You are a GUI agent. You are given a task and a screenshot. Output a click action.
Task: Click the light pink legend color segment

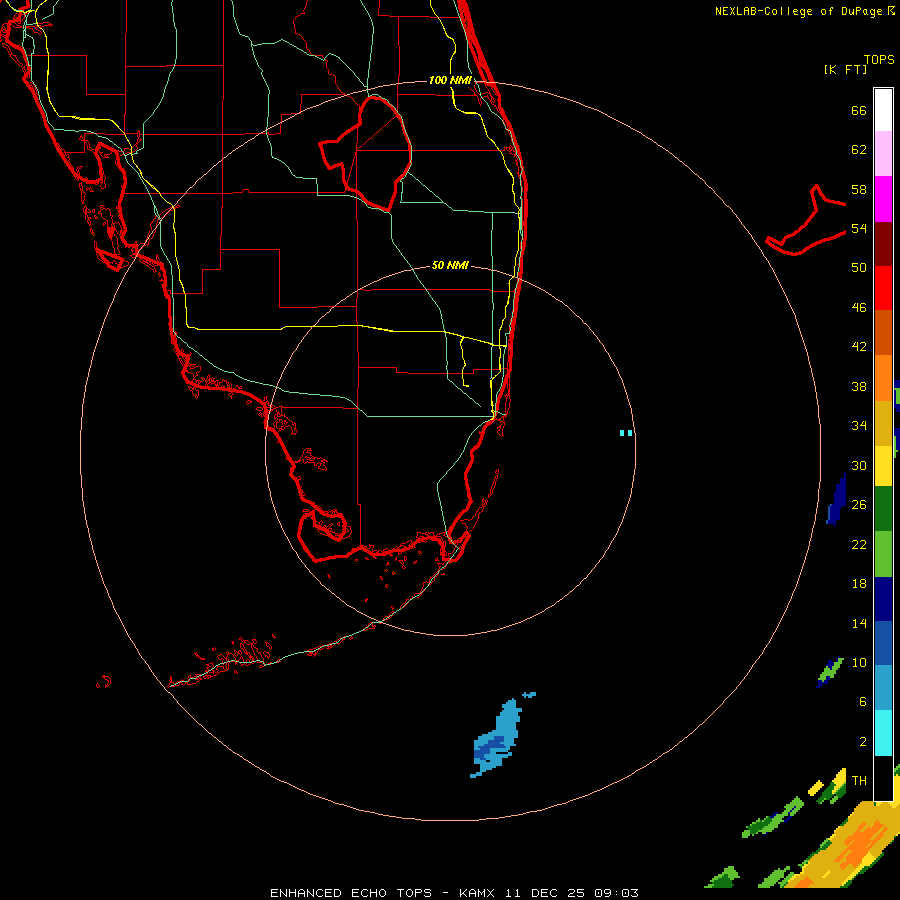click(x=883, y=154)
